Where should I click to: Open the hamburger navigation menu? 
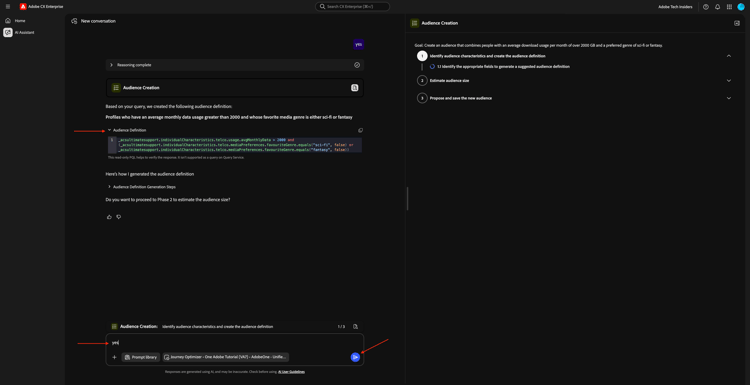8,7
